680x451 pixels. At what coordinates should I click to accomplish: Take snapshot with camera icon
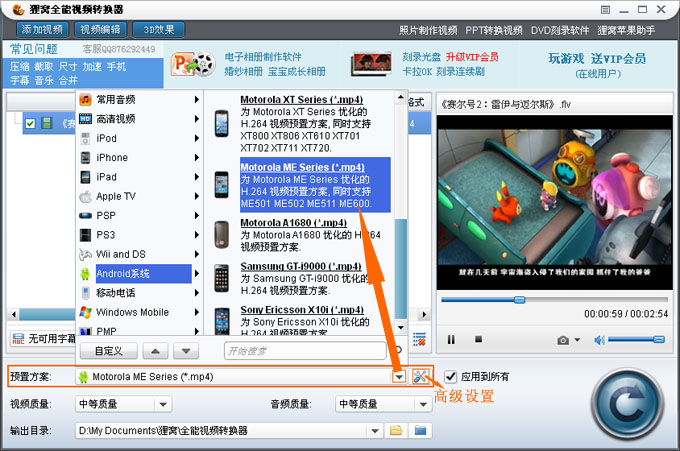point(563,340)
